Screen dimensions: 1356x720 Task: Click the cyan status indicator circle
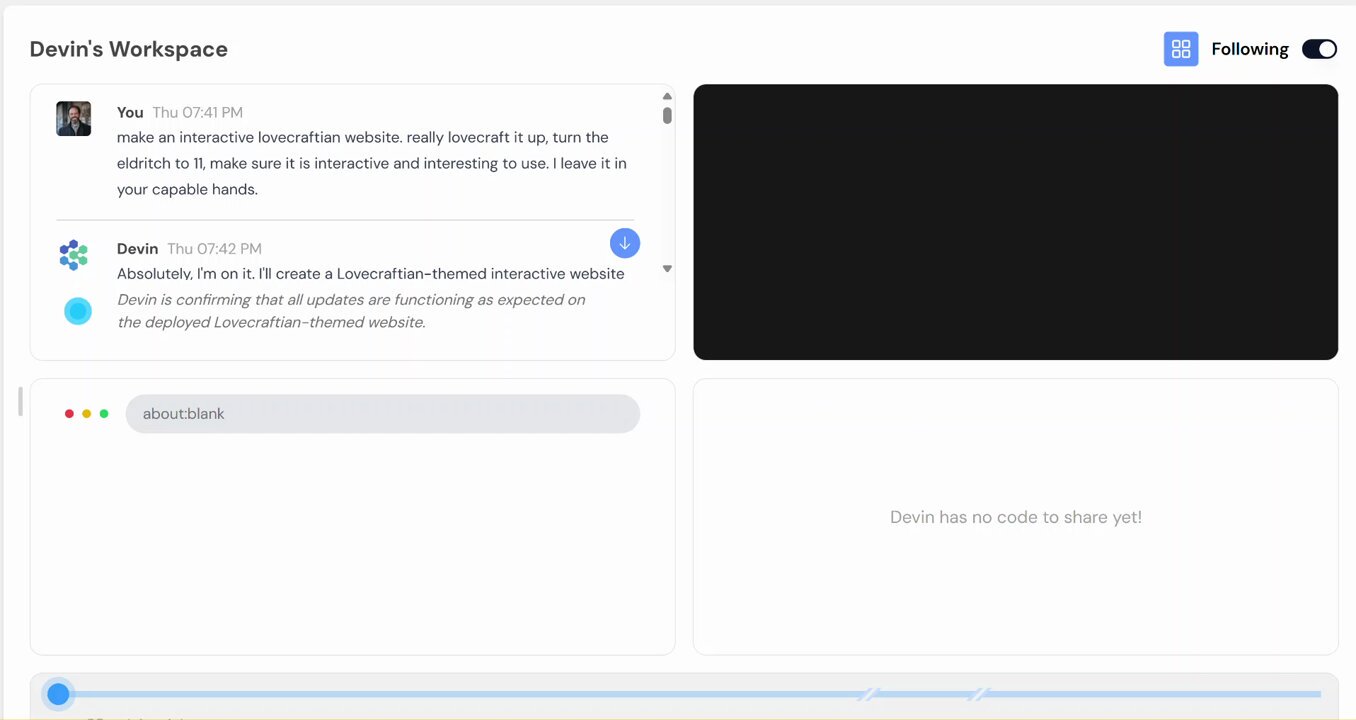click(x=78, y=311)
